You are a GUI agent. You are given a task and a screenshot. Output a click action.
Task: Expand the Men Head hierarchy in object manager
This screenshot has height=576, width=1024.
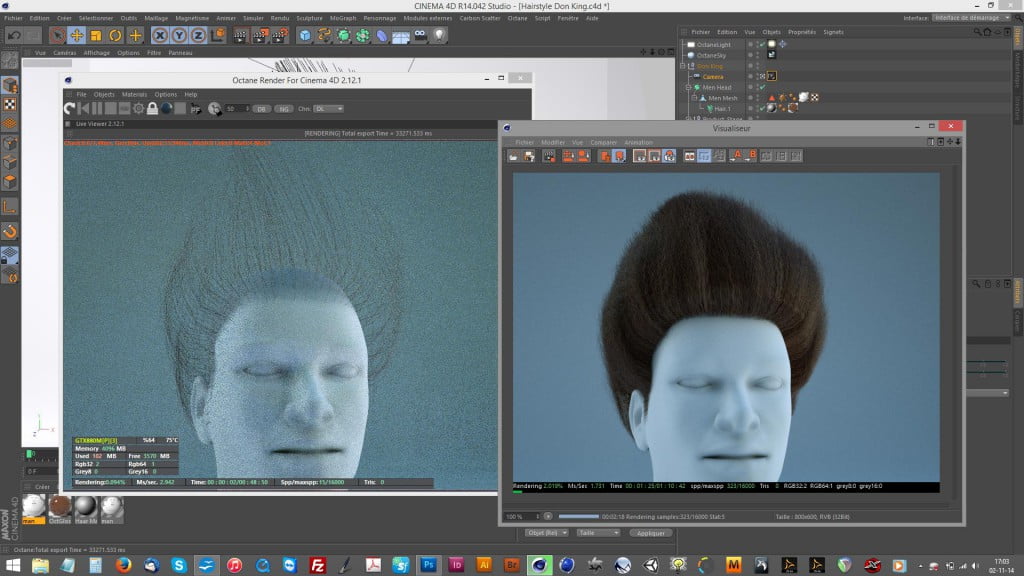click(x=688, y=87)
